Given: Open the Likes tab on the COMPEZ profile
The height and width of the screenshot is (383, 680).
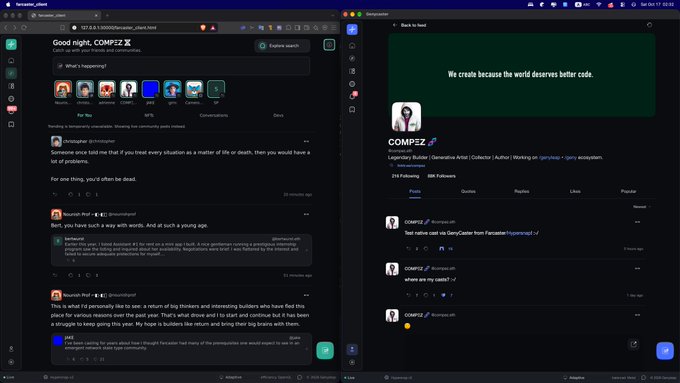Looking at the screenshot, I should (x=575, y=191).
